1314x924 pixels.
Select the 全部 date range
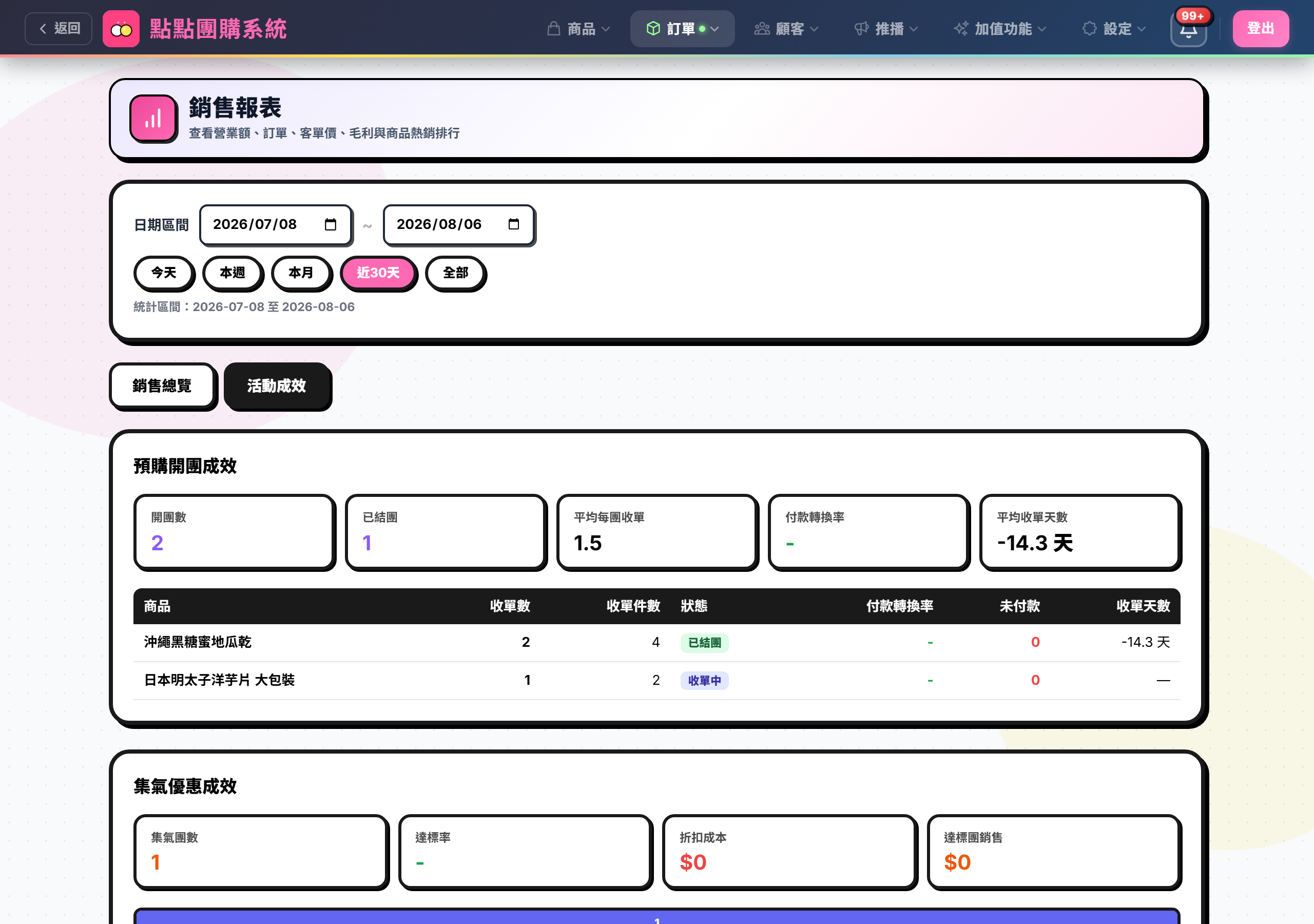tap(456, 273)
